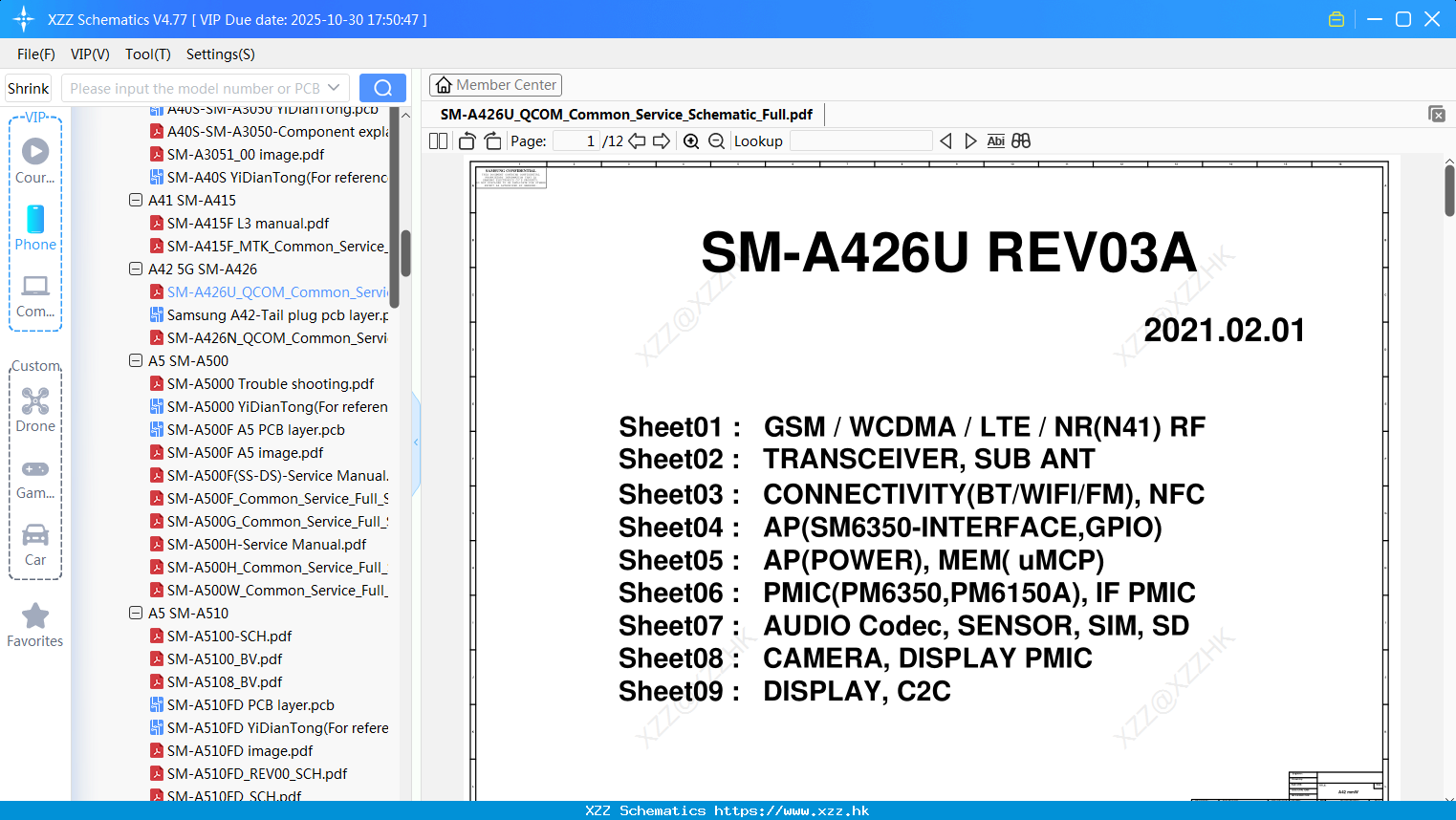Viewport: 1456px width, 820px height.
Task: Click the Shrink button
Action: coord(29,88)
